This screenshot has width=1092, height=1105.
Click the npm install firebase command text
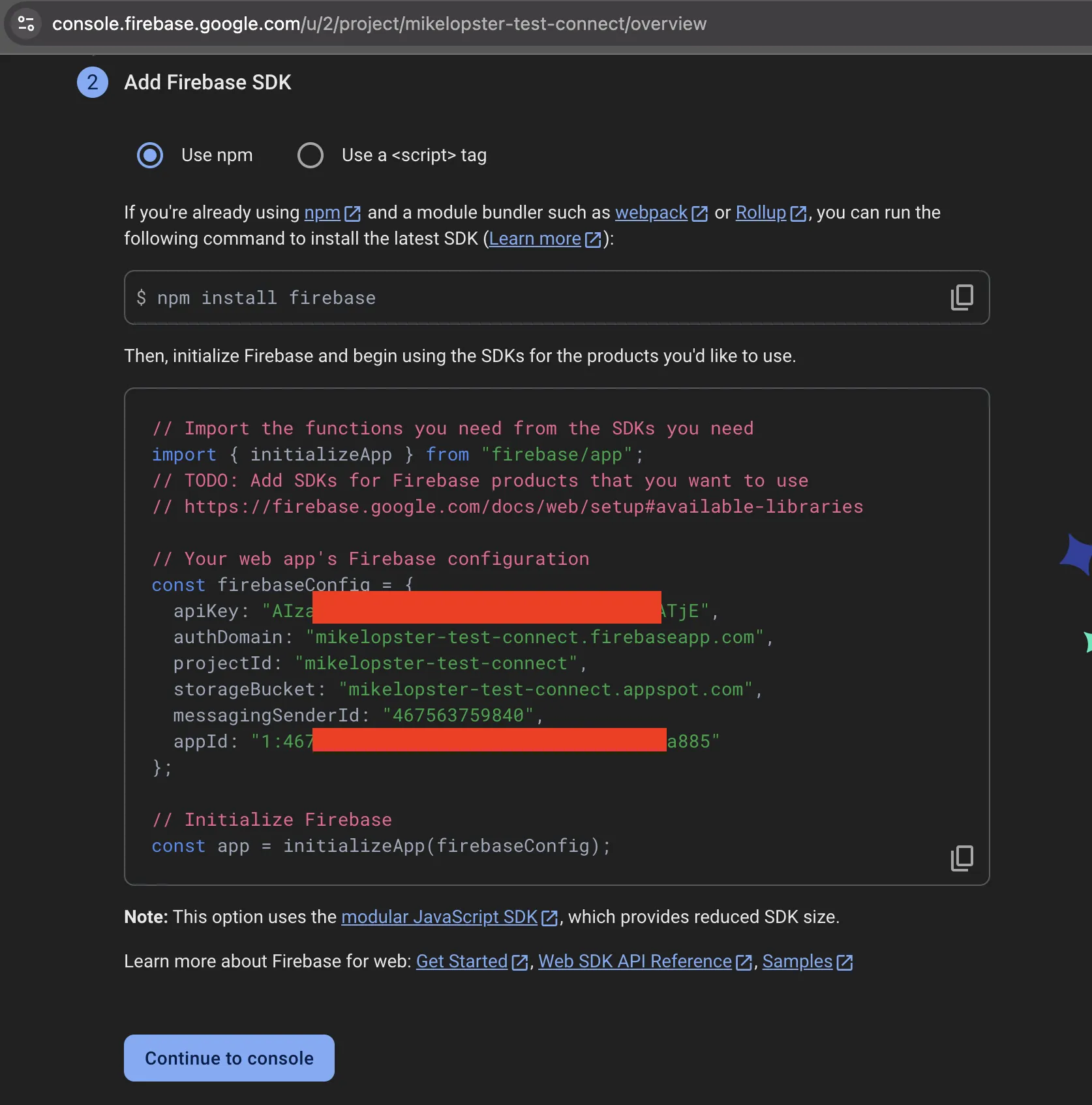tap(266, 298)
